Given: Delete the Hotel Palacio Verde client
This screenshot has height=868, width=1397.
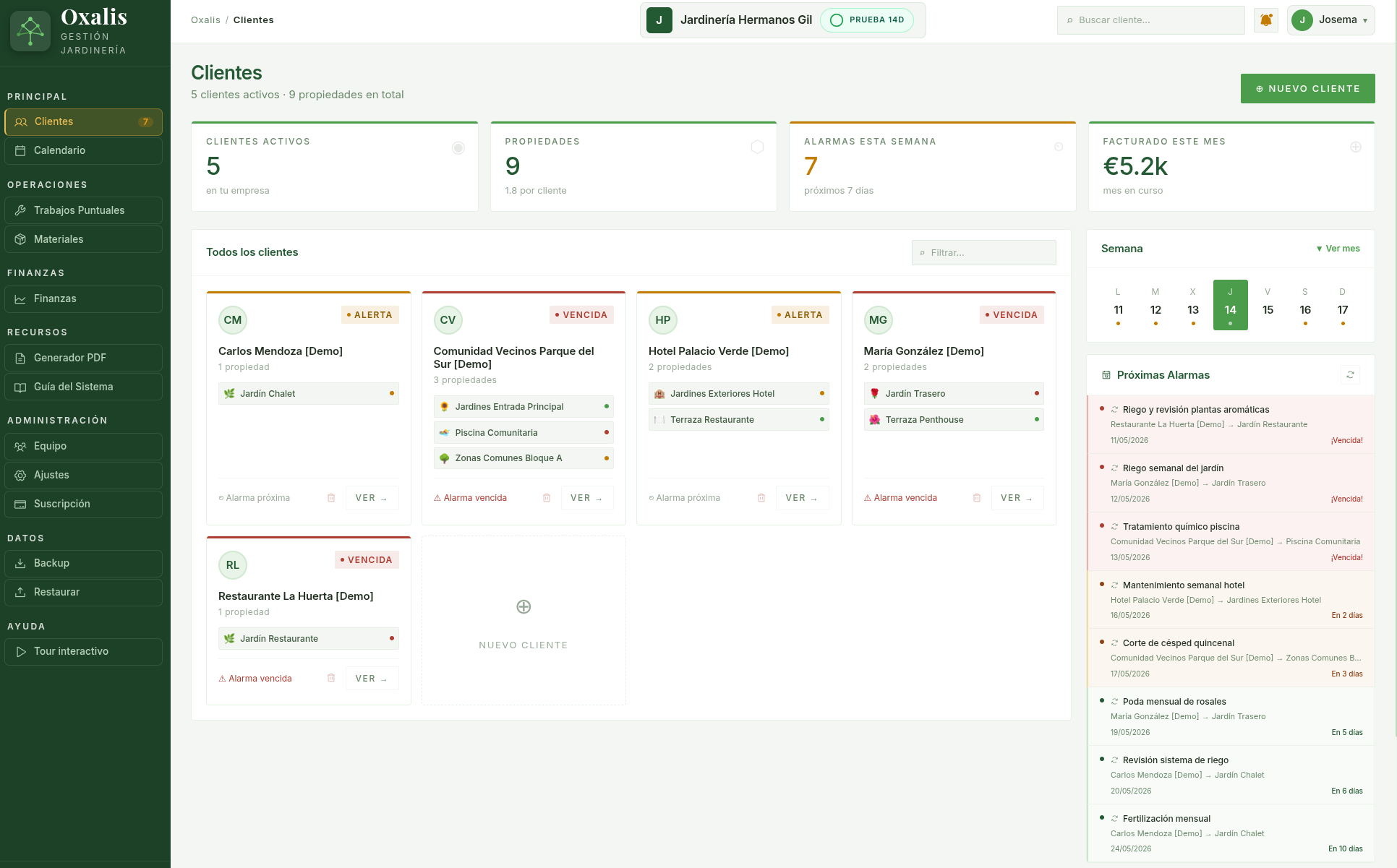Looking at the screenshot, I should tap(761, 498).
